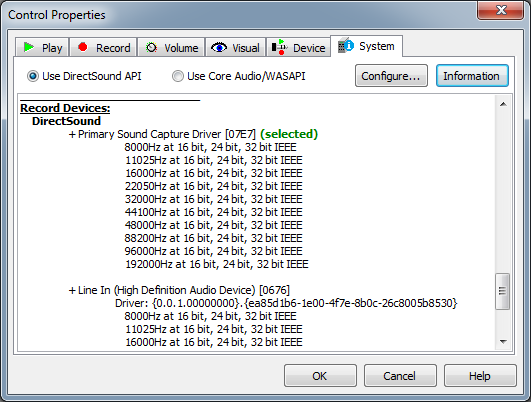531x402 pixels.
Task: Click the 44100Hz format line
Action: [213, 212]
